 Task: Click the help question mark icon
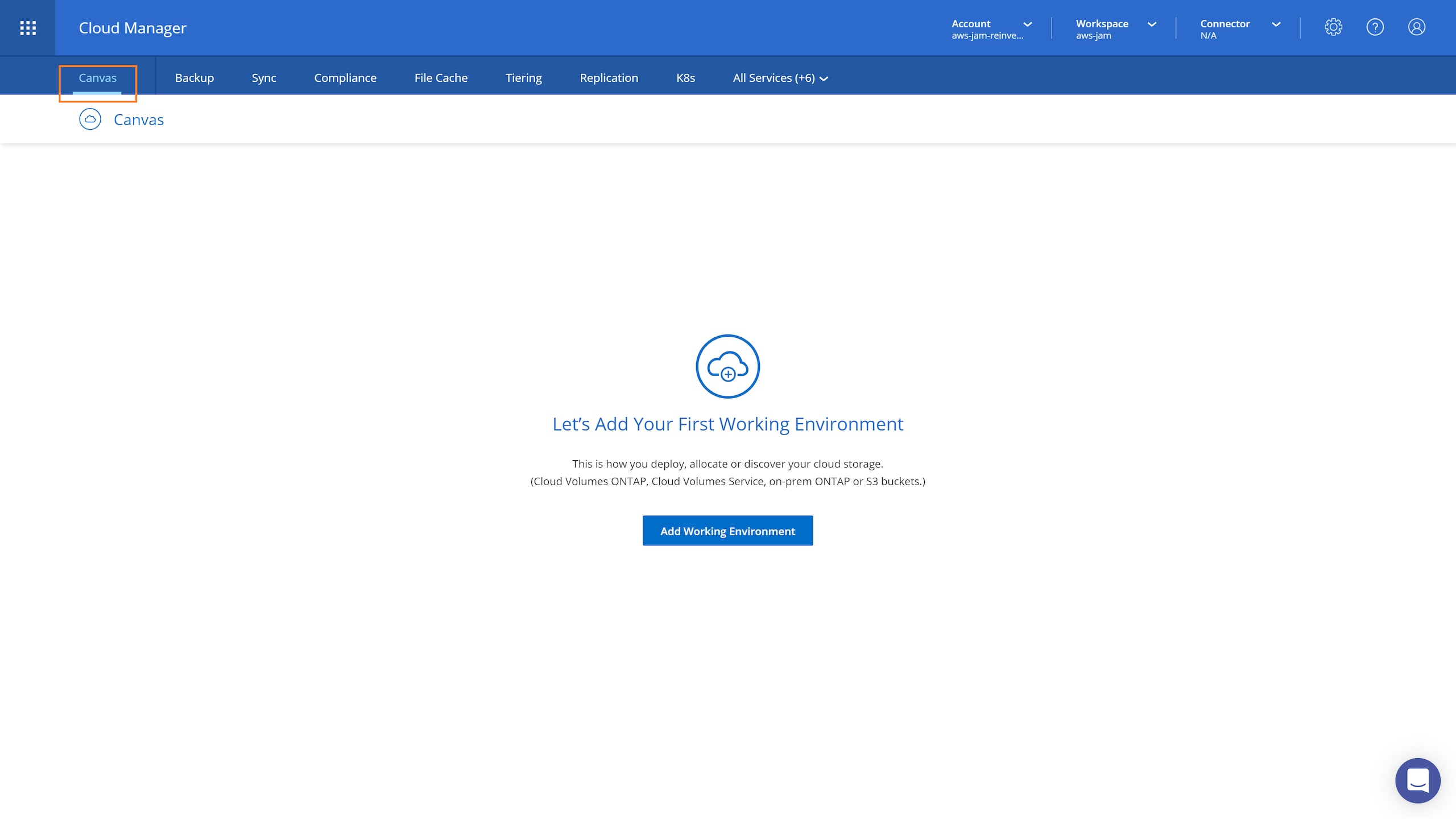click(x=1375, y=27)
